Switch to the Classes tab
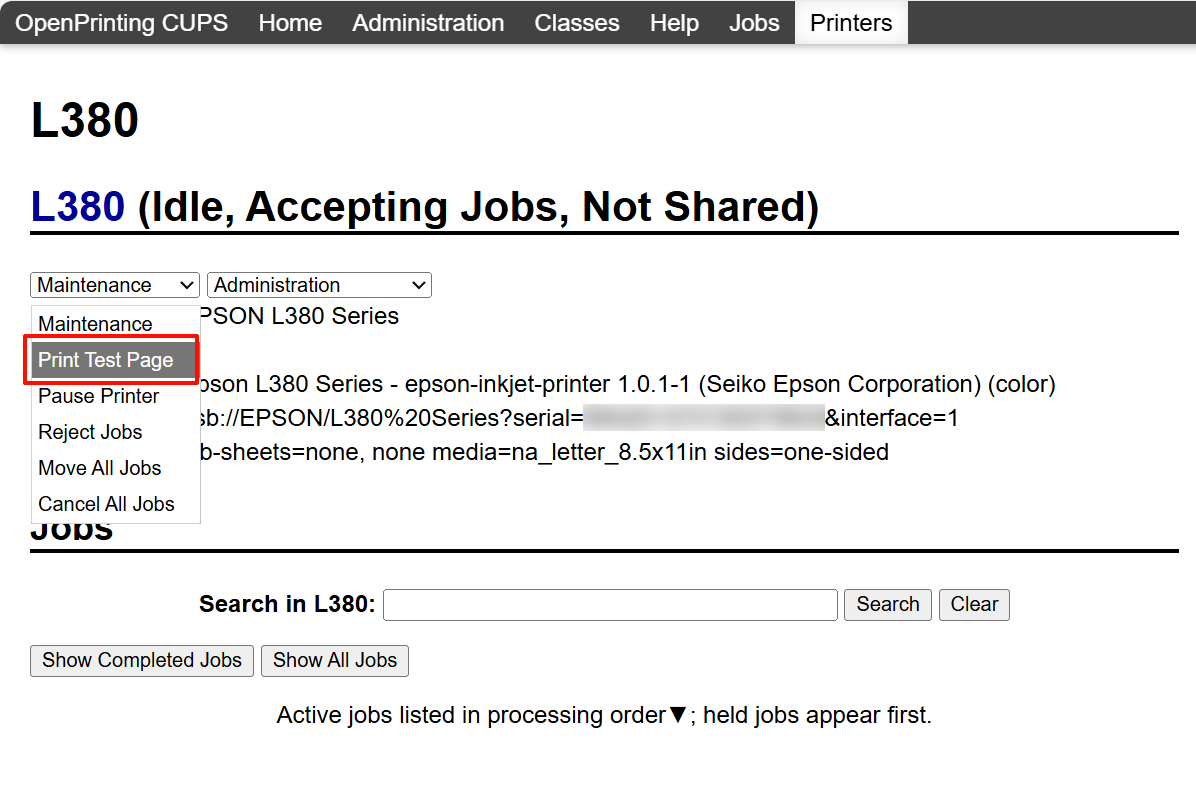 tap(577, 23)
